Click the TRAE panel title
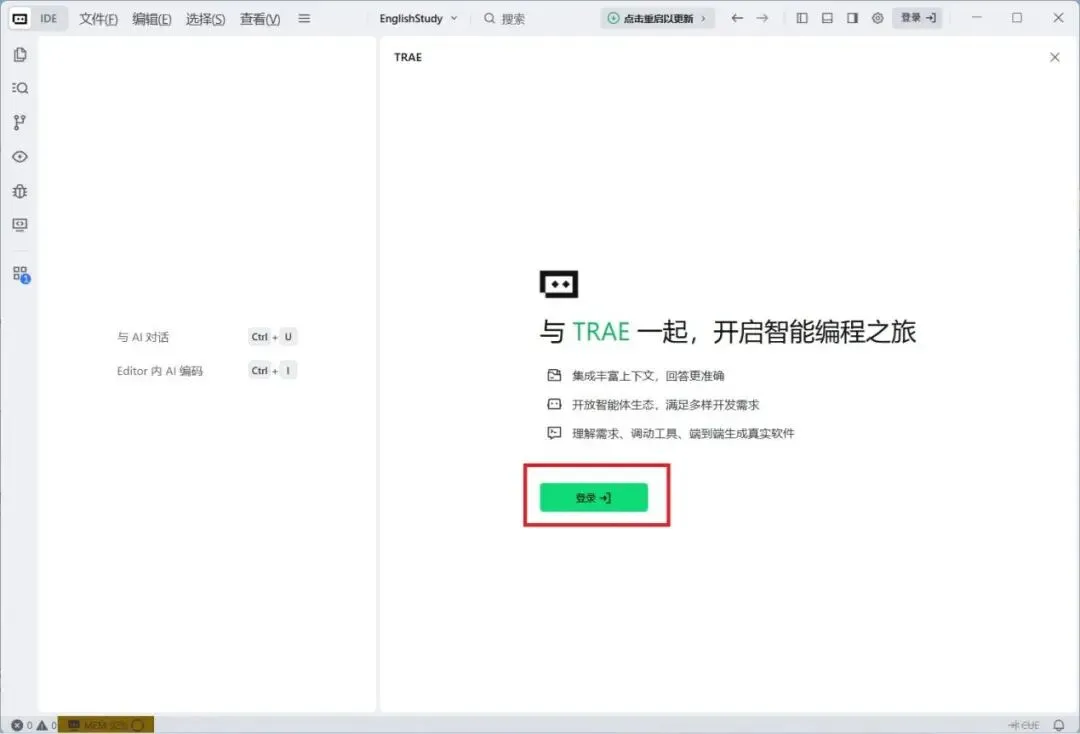The width and height of the screenshot is (1080, 734). pyautogui.click(x=408, y=57)
